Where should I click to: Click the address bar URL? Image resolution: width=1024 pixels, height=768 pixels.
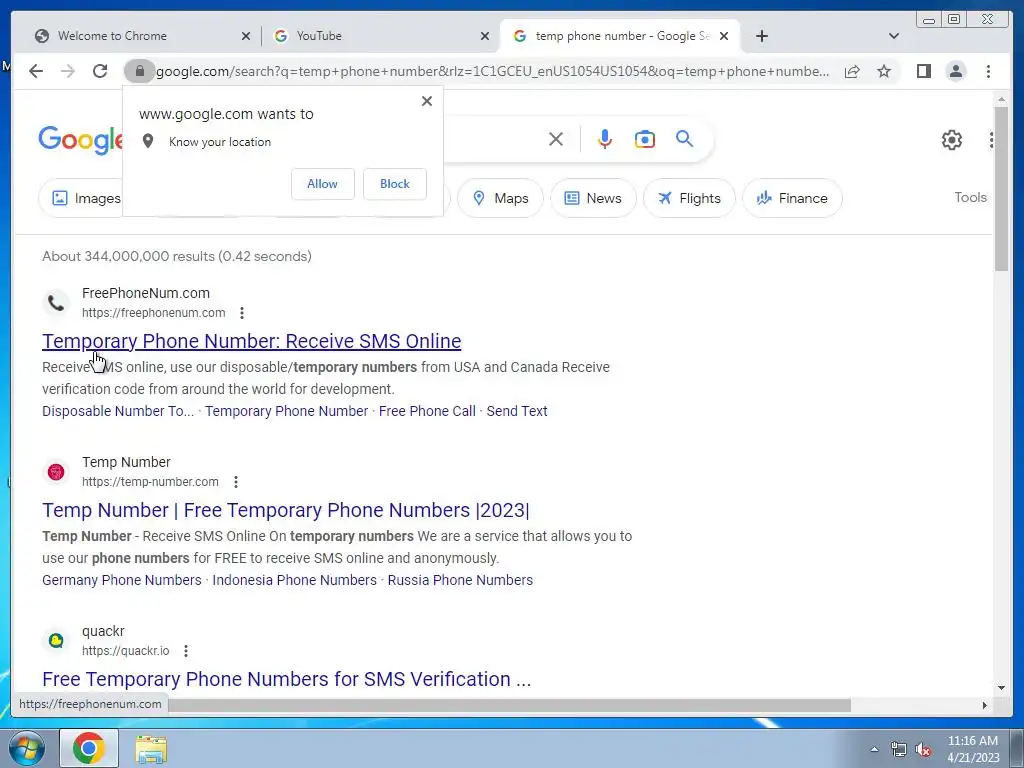point(492,71)
